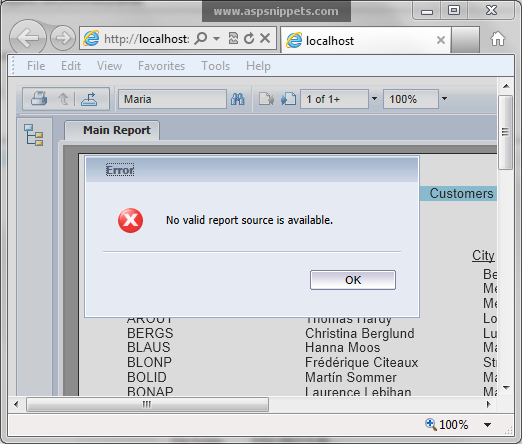
Task: Click the browser Back arrow button
Action: tap(28, 38)
